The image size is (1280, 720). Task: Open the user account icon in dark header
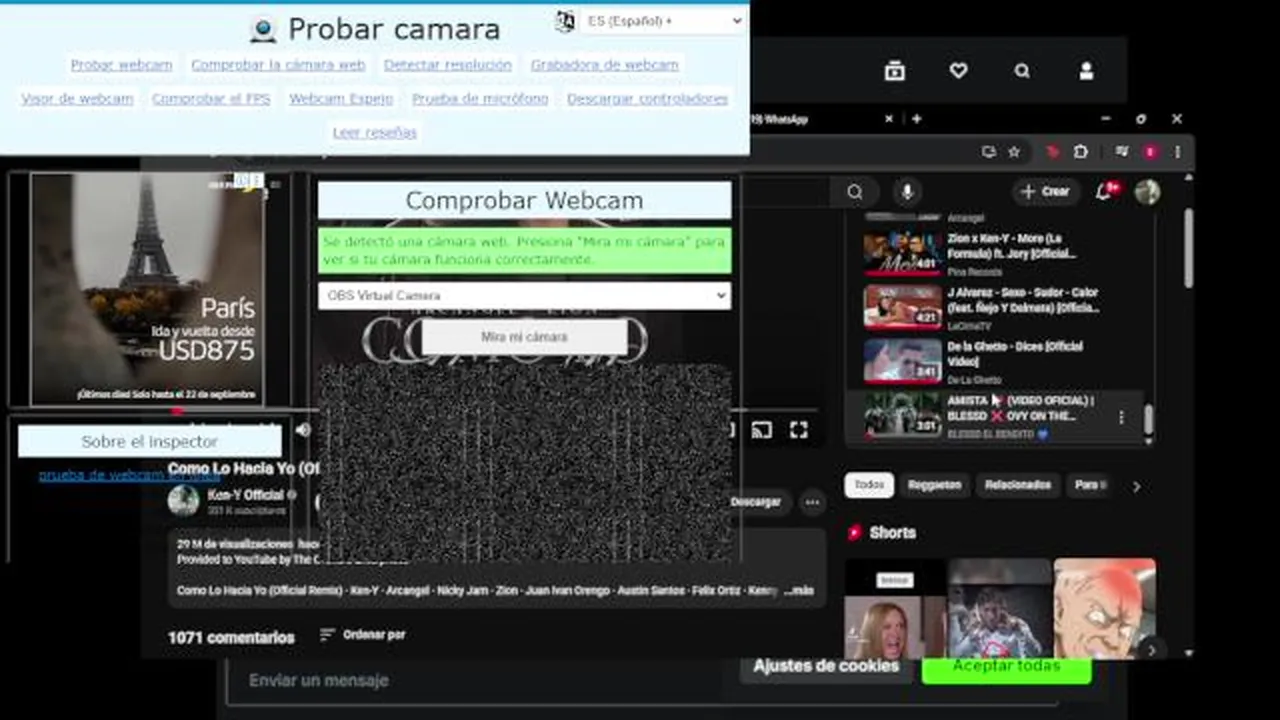1086,71
